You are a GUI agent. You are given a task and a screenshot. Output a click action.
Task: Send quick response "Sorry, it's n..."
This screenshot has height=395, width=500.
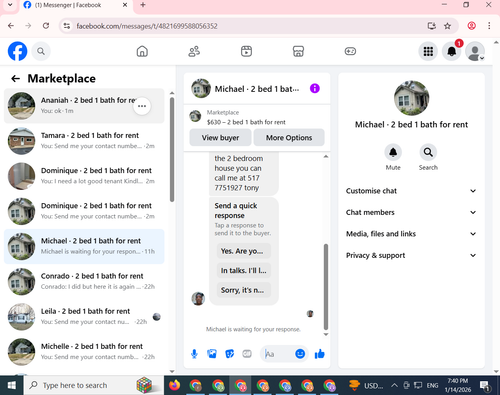coord(243,290)
